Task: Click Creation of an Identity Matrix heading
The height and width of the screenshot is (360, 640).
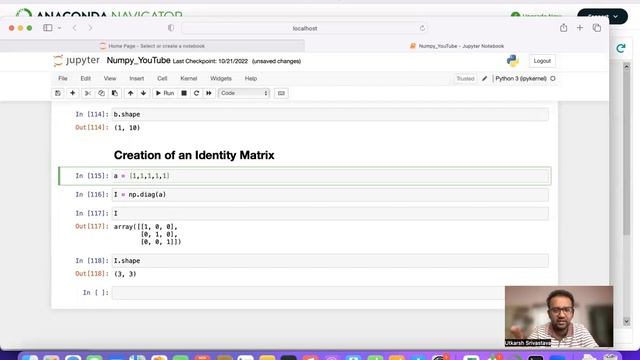Action: 194,155
